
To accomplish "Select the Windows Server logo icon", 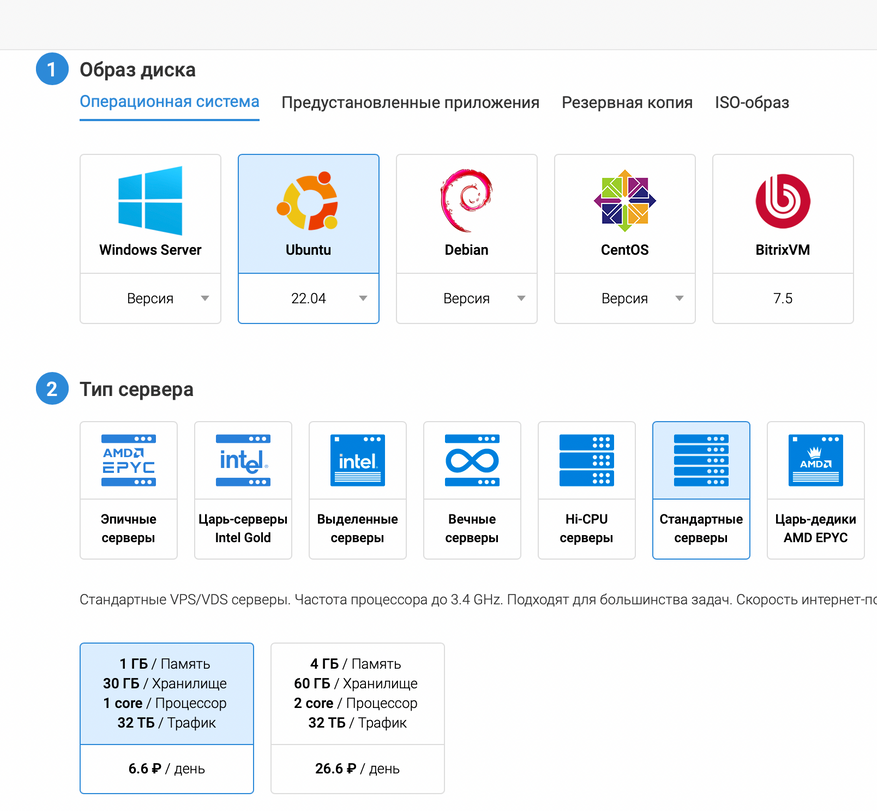I will click(x=150, y=200).
